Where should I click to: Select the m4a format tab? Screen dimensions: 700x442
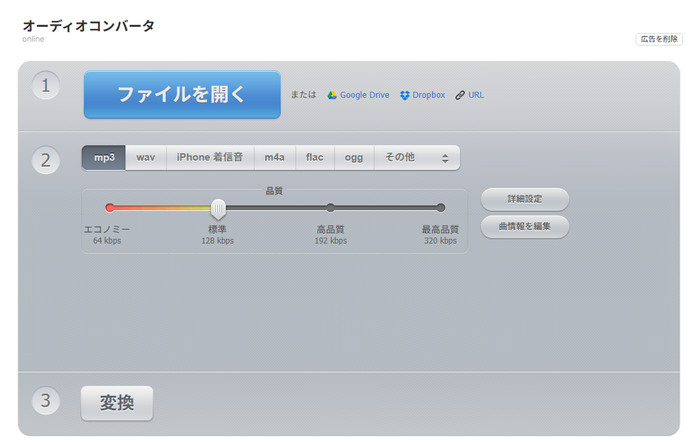point(275,158)
